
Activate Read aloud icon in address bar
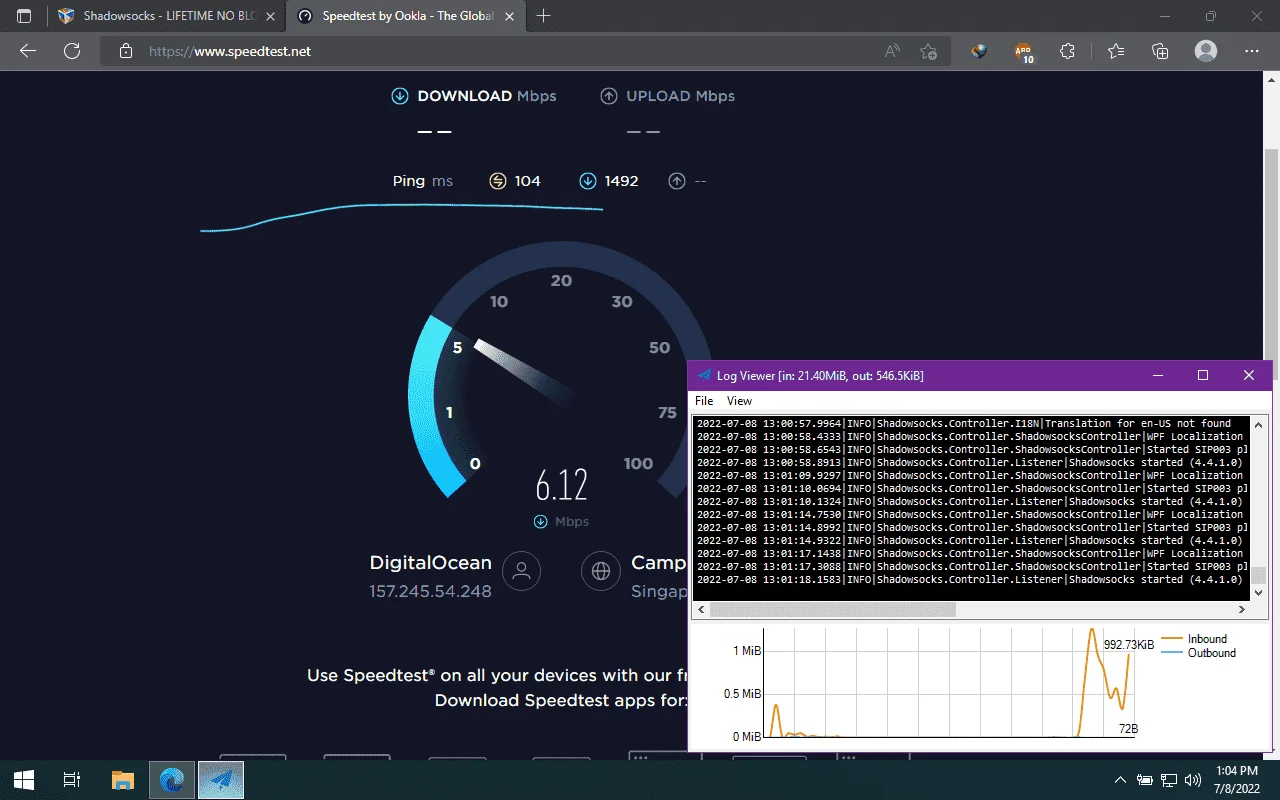coord(892,51)
